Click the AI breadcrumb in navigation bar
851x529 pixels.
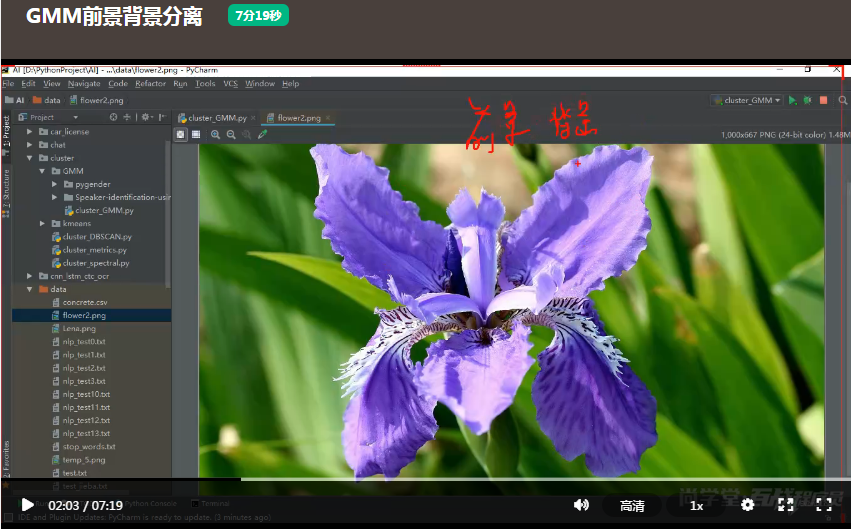[x=15, y=100]
